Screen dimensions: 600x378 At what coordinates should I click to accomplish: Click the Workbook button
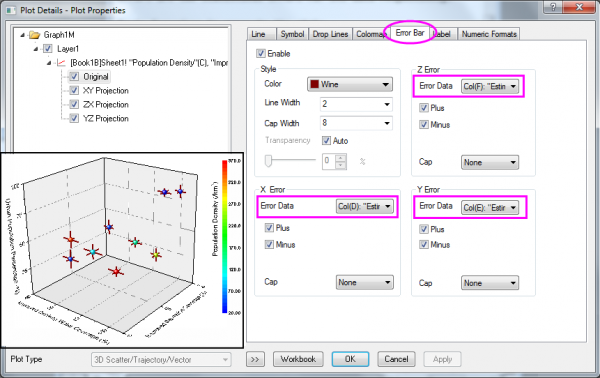tap(298, 359)
